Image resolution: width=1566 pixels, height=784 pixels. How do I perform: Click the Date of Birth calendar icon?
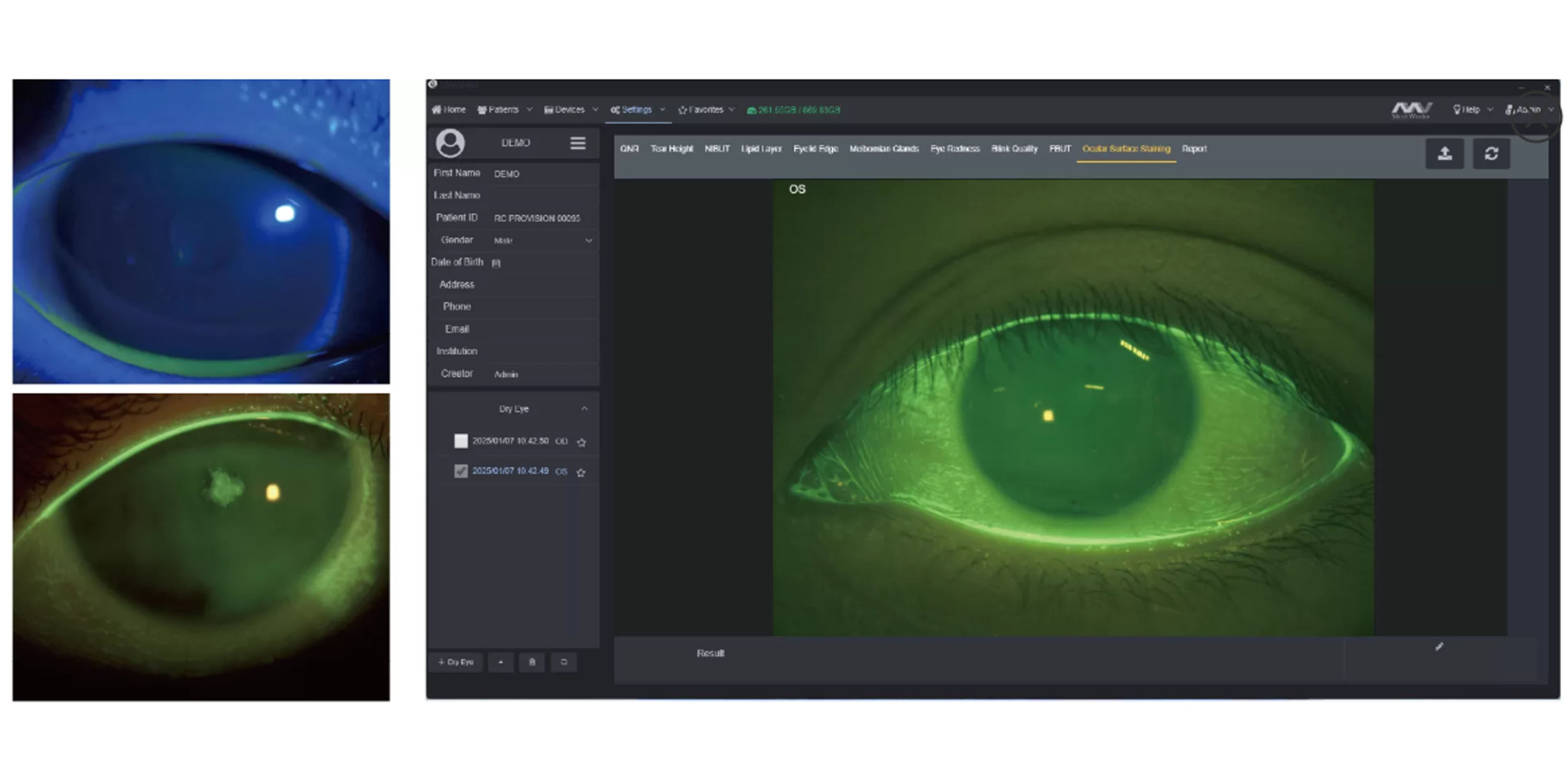(496, 263)
